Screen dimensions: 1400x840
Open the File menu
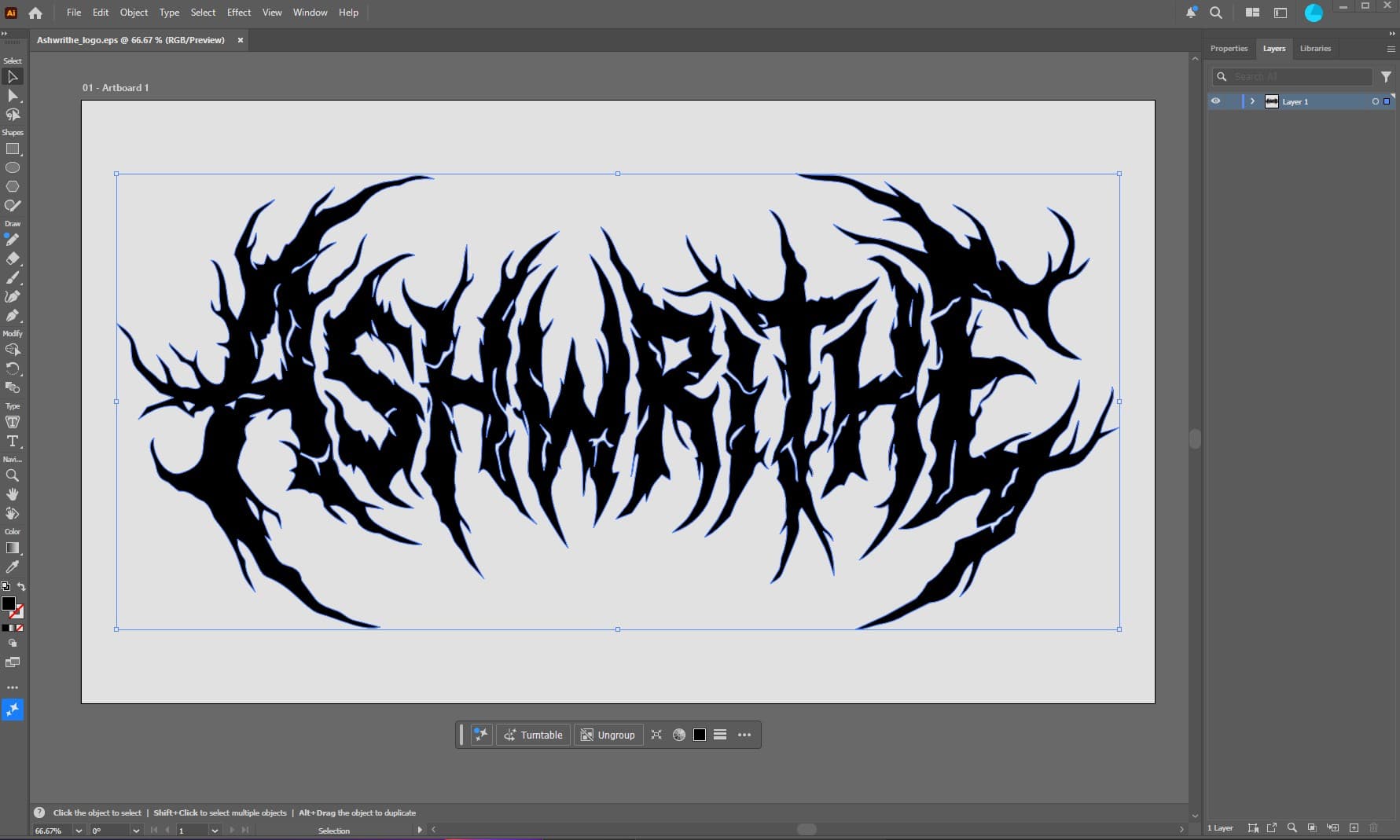pyautogui.click(x=74, y=13)
